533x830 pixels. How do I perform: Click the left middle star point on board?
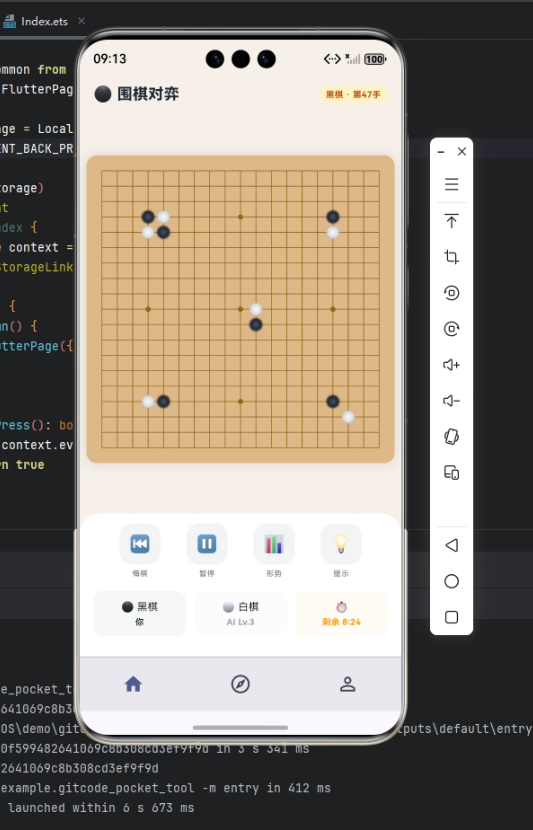pos(148,309)
